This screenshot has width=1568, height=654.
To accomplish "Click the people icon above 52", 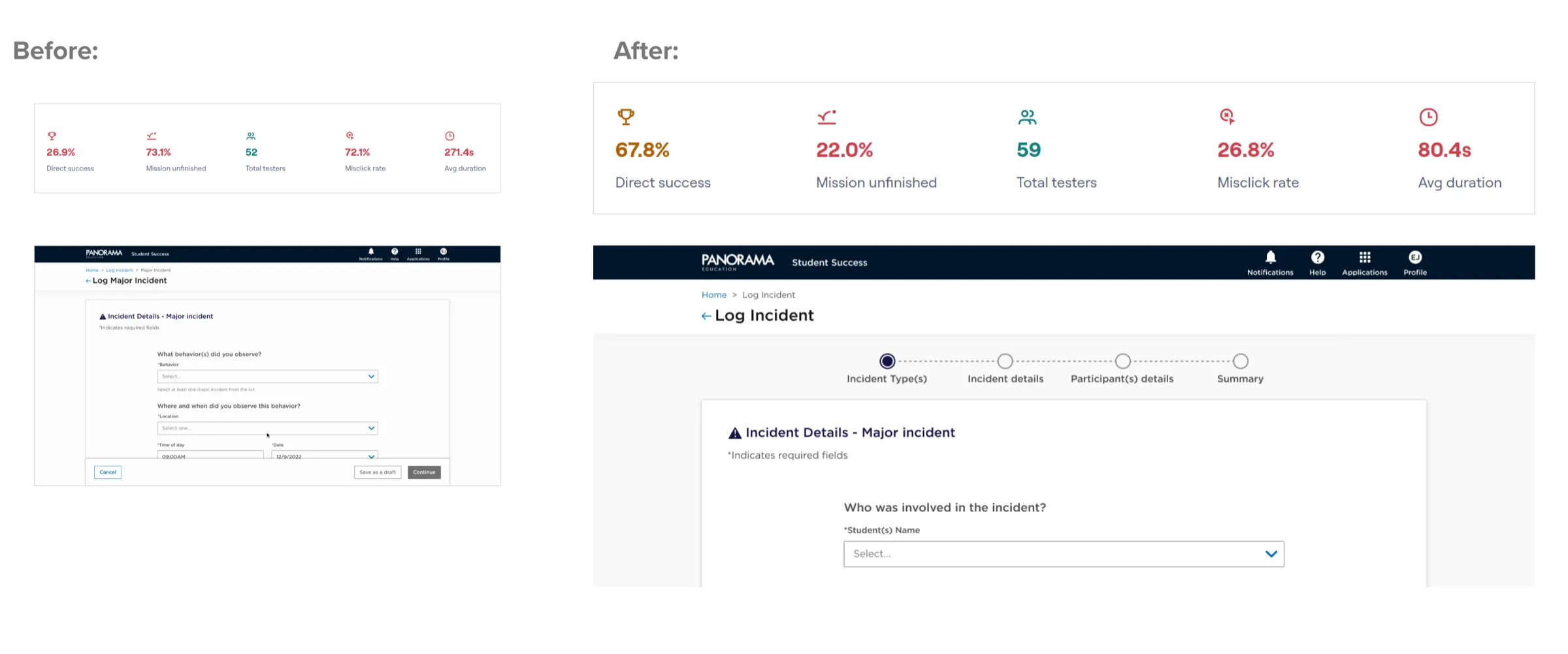I will click(251, 136).
